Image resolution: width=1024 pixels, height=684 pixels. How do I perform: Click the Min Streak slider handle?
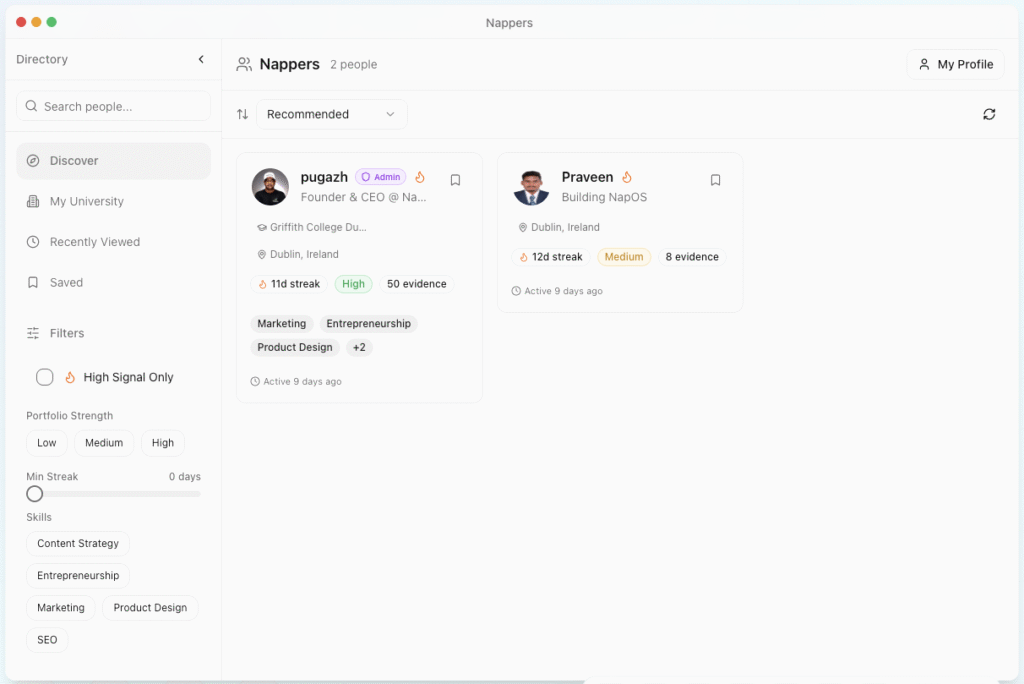click(x=35, y=494)
